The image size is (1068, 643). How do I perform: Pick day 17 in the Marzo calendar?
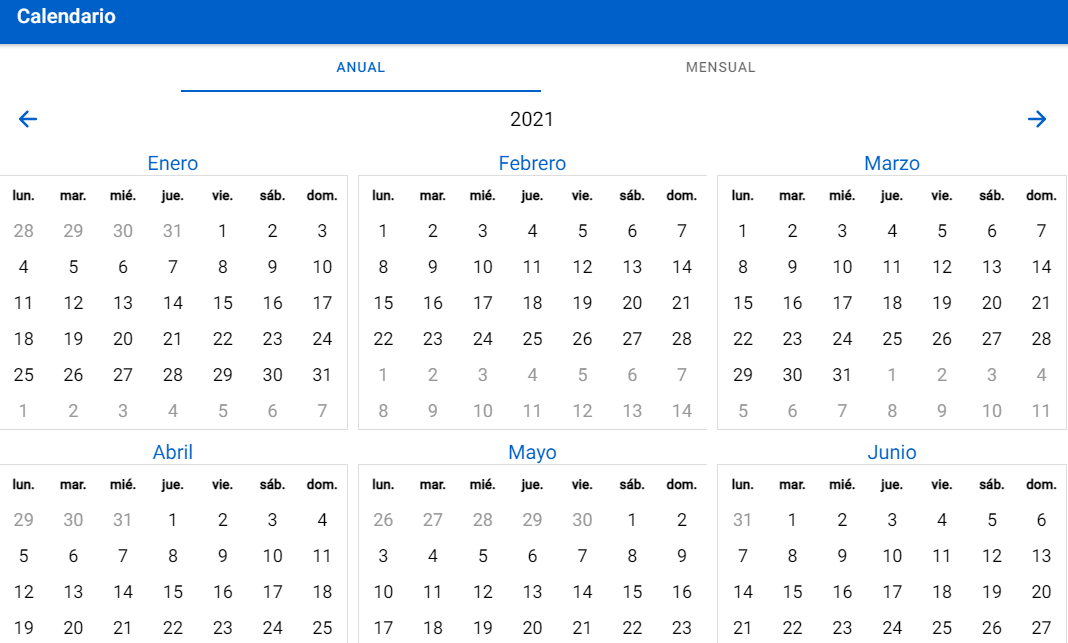(x=842, y=303)
